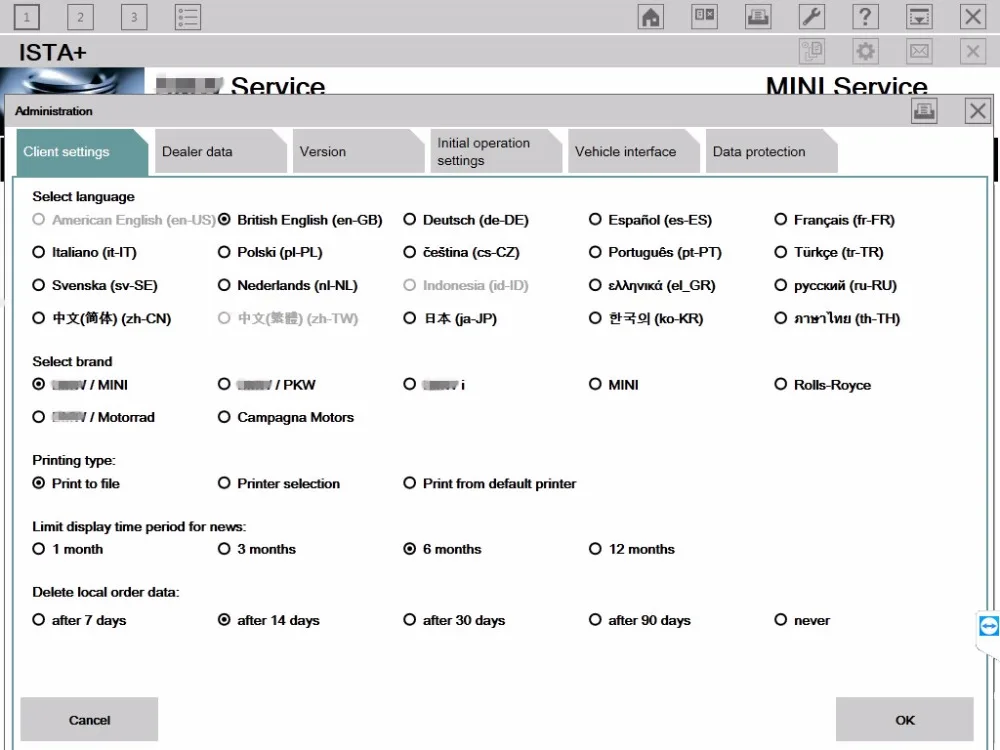The image size is (1000, 750).
Task: Choose the / Motorrad brand option
Action: click(x=94, y=417)
